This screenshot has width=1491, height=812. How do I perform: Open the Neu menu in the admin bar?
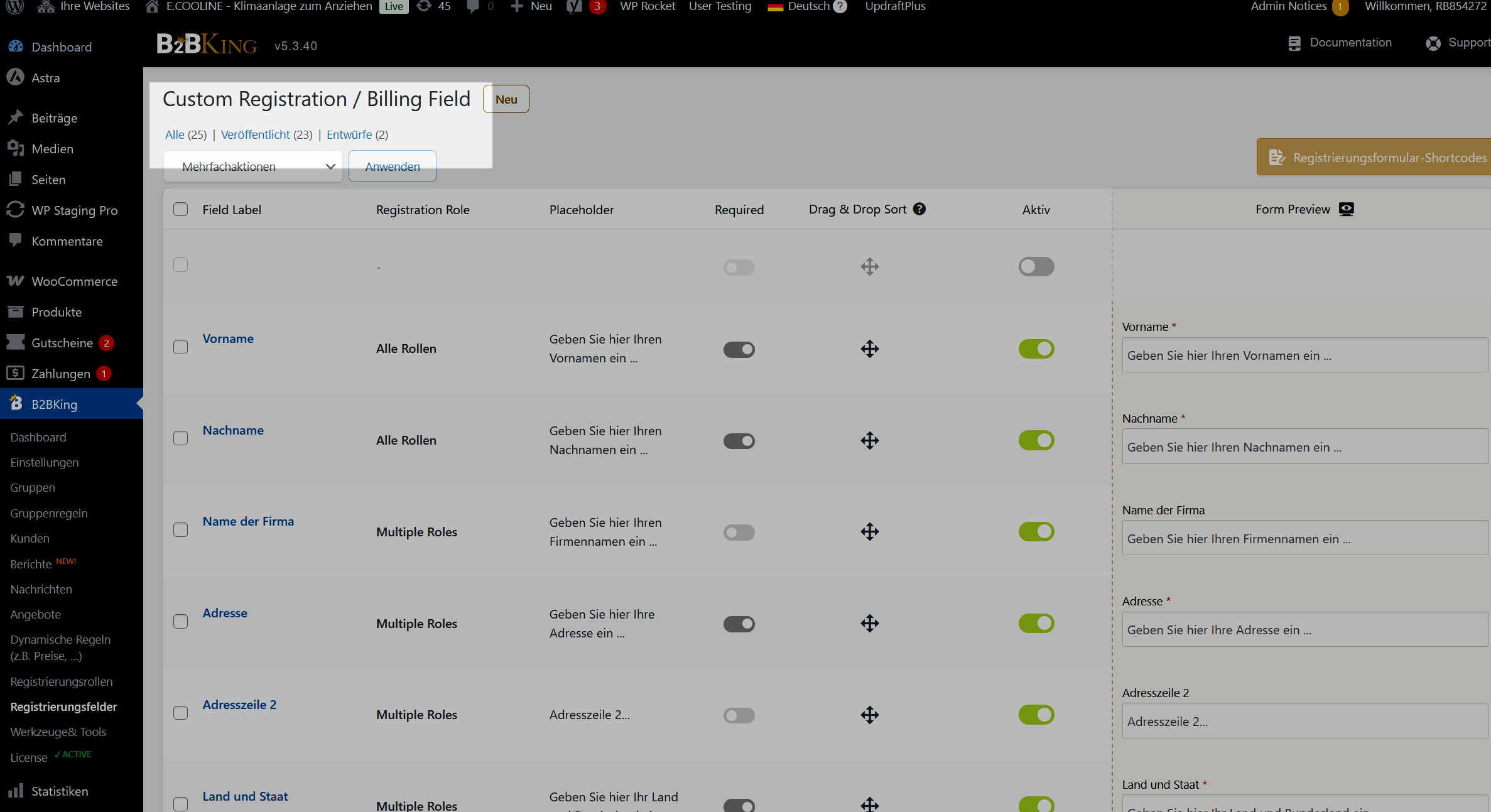click(x=531, y=6)
